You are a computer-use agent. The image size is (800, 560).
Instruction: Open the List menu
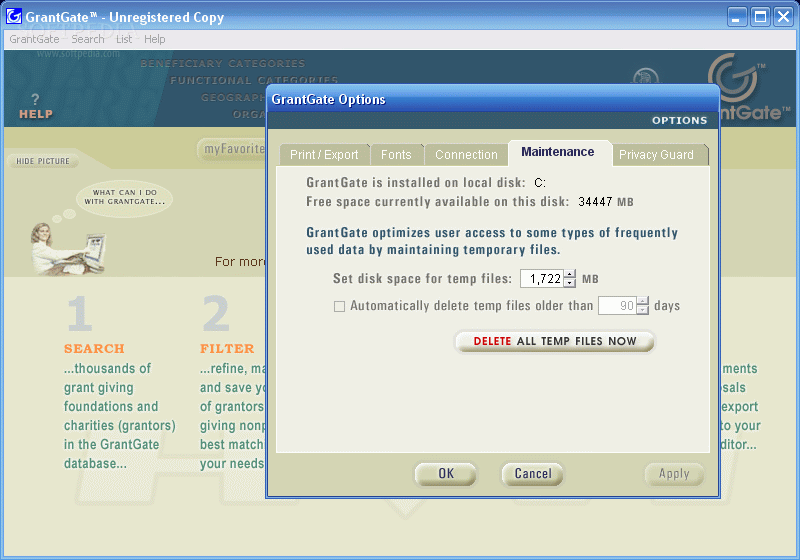(x=124, y=39)
